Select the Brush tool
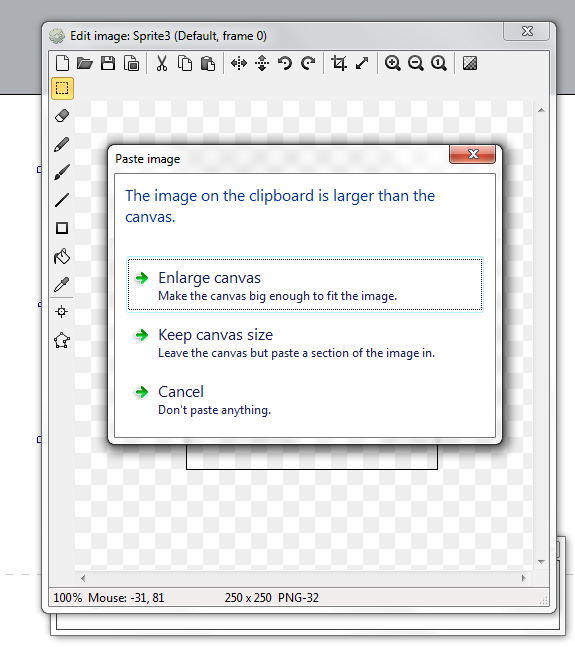The width and height of the screenshot is (575, 647). pyautogui.click(x=62, y=172)
